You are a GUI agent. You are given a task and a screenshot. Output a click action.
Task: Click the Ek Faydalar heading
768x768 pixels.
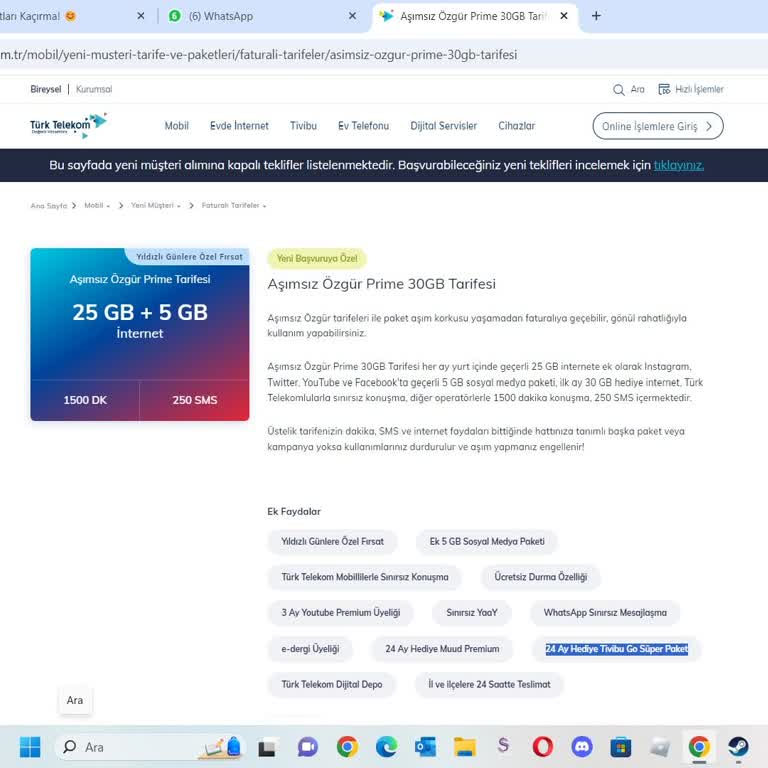coord(294,511)
